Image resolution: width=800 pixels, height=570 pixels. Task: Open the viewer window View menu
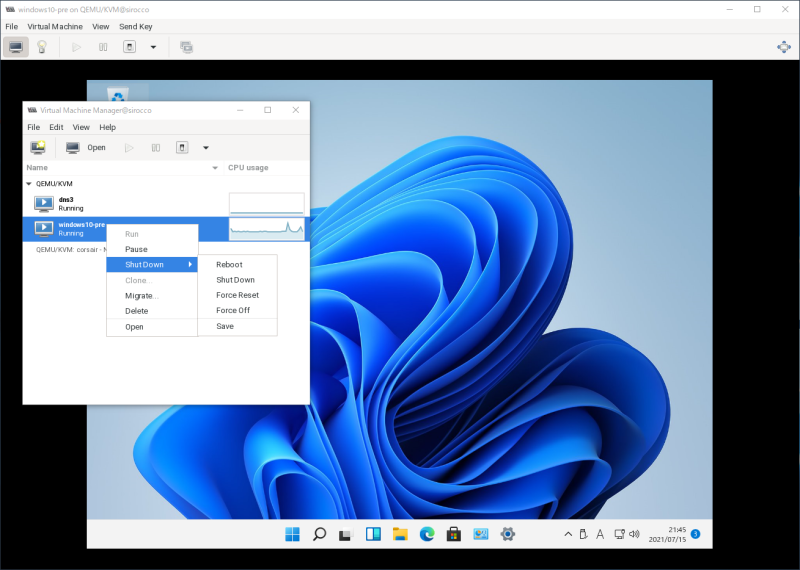click(101, 27)
